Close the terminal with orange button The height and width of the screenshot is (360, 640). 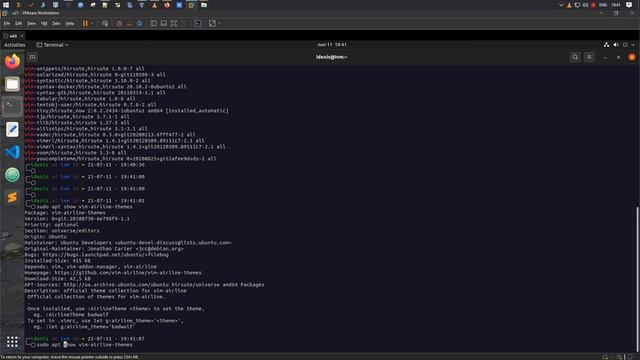click(x=632, y=58)
